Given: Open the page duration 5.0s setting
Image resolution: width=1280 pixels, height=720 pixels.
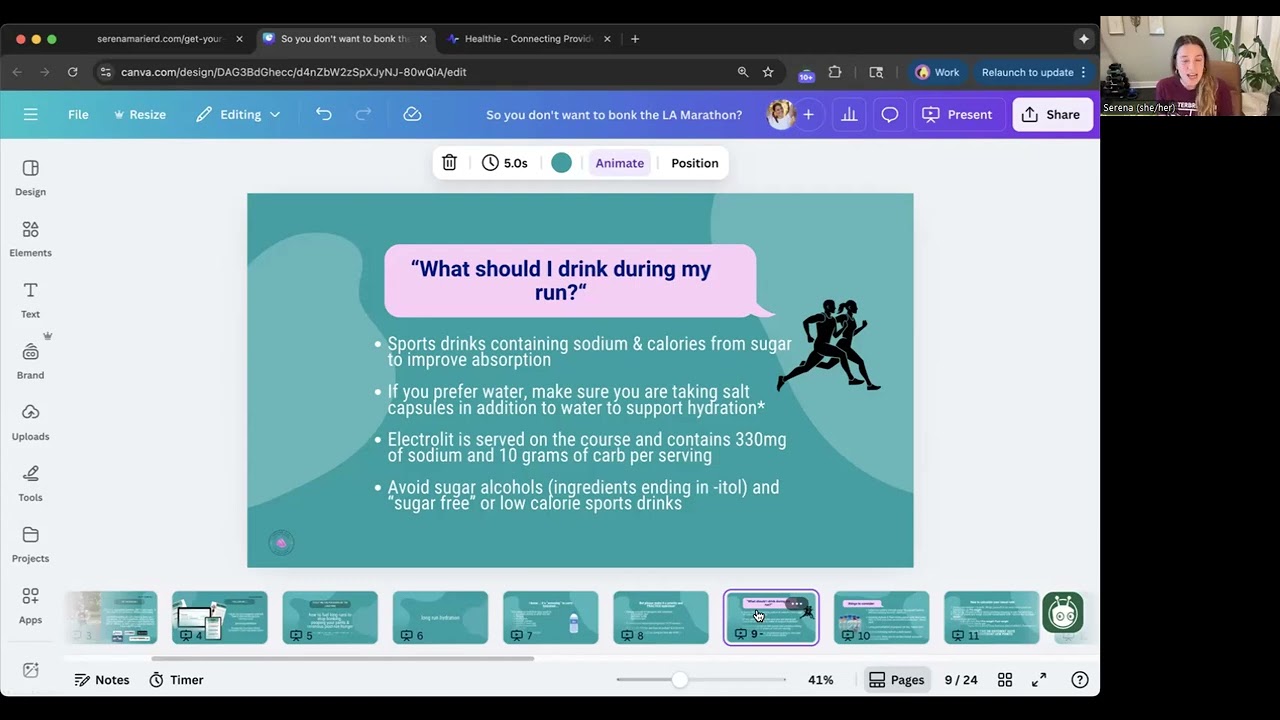Looking at the screenshot, I should (504, 163).
